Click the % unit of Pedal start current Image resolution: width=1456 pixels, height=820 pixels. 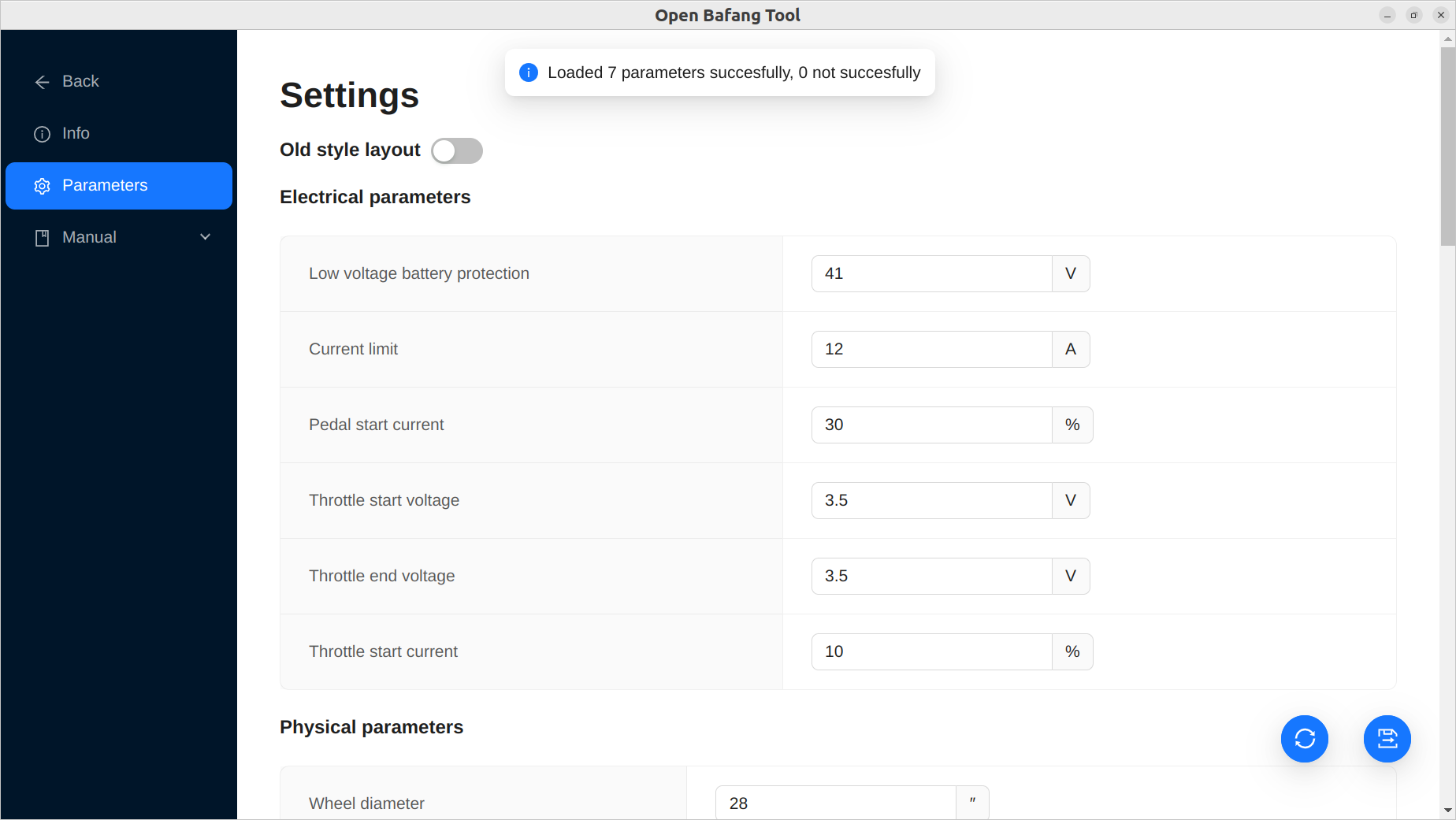1072,425
